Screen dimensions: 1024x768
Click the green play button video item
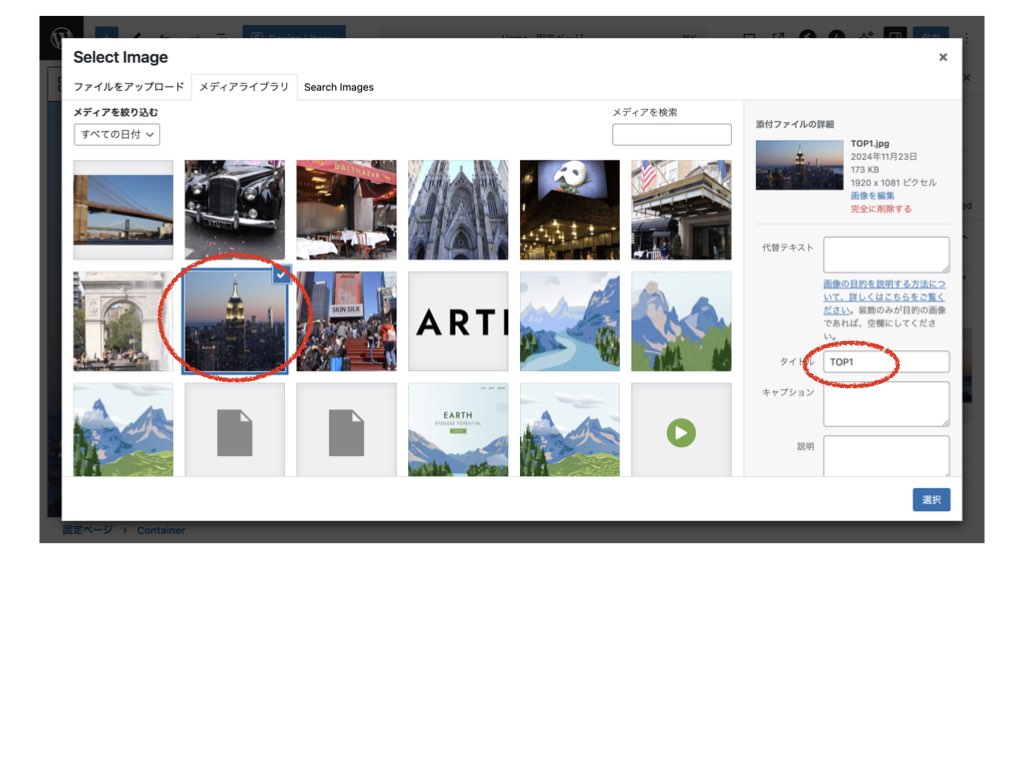click(681, 432)
